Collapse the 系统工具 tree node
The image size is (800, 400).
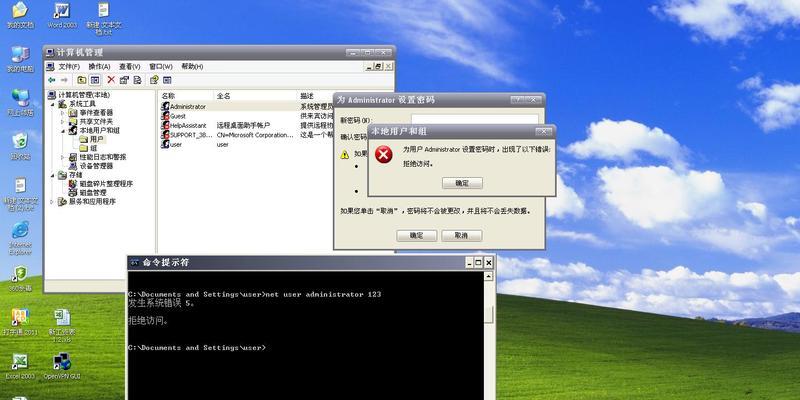click(x=52, y=104)
